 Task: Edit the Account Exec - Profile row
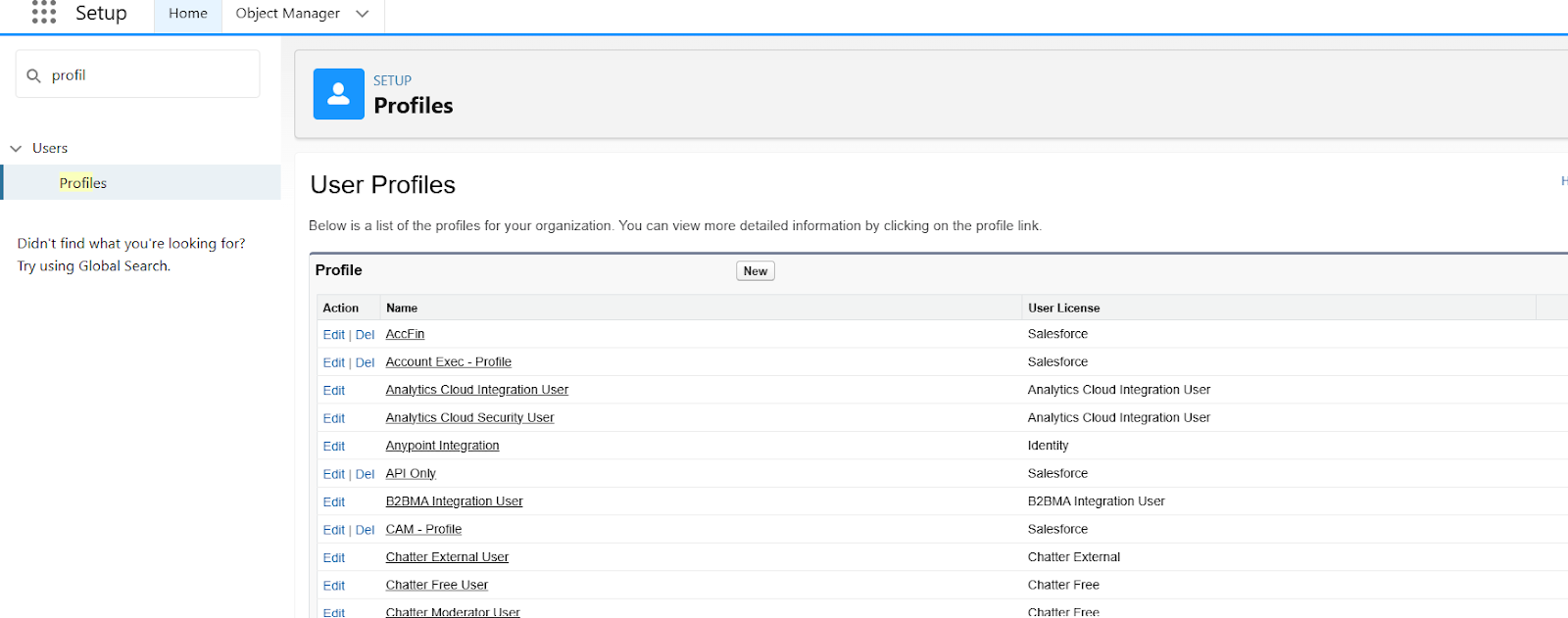(334, 362)
